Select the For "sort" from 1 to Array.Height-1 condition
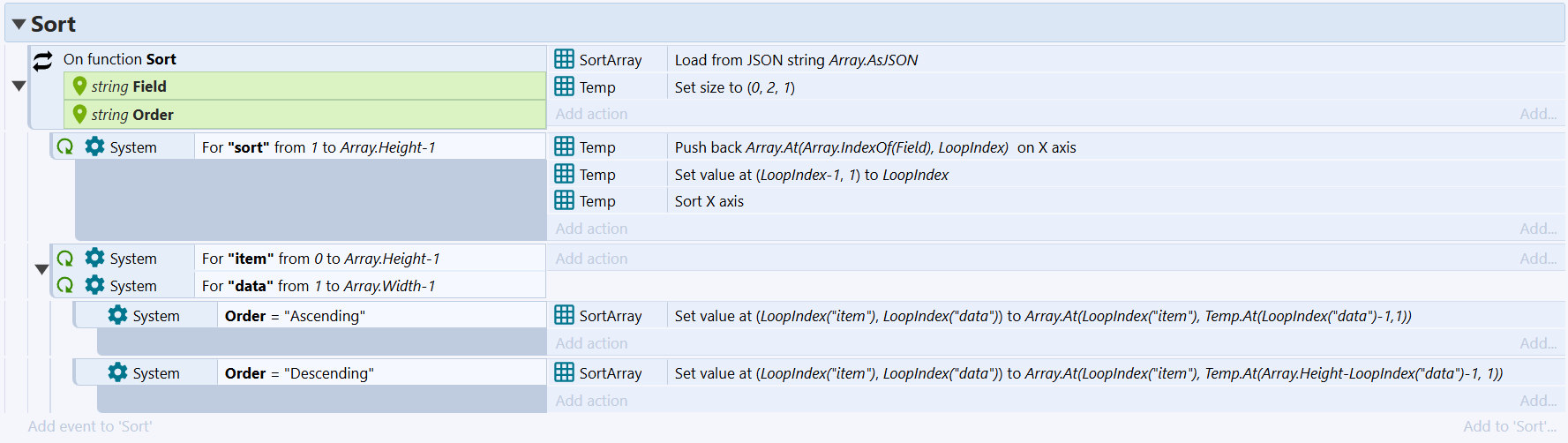This screenshot has height=443, width=1568. click(x=319, y=147)
